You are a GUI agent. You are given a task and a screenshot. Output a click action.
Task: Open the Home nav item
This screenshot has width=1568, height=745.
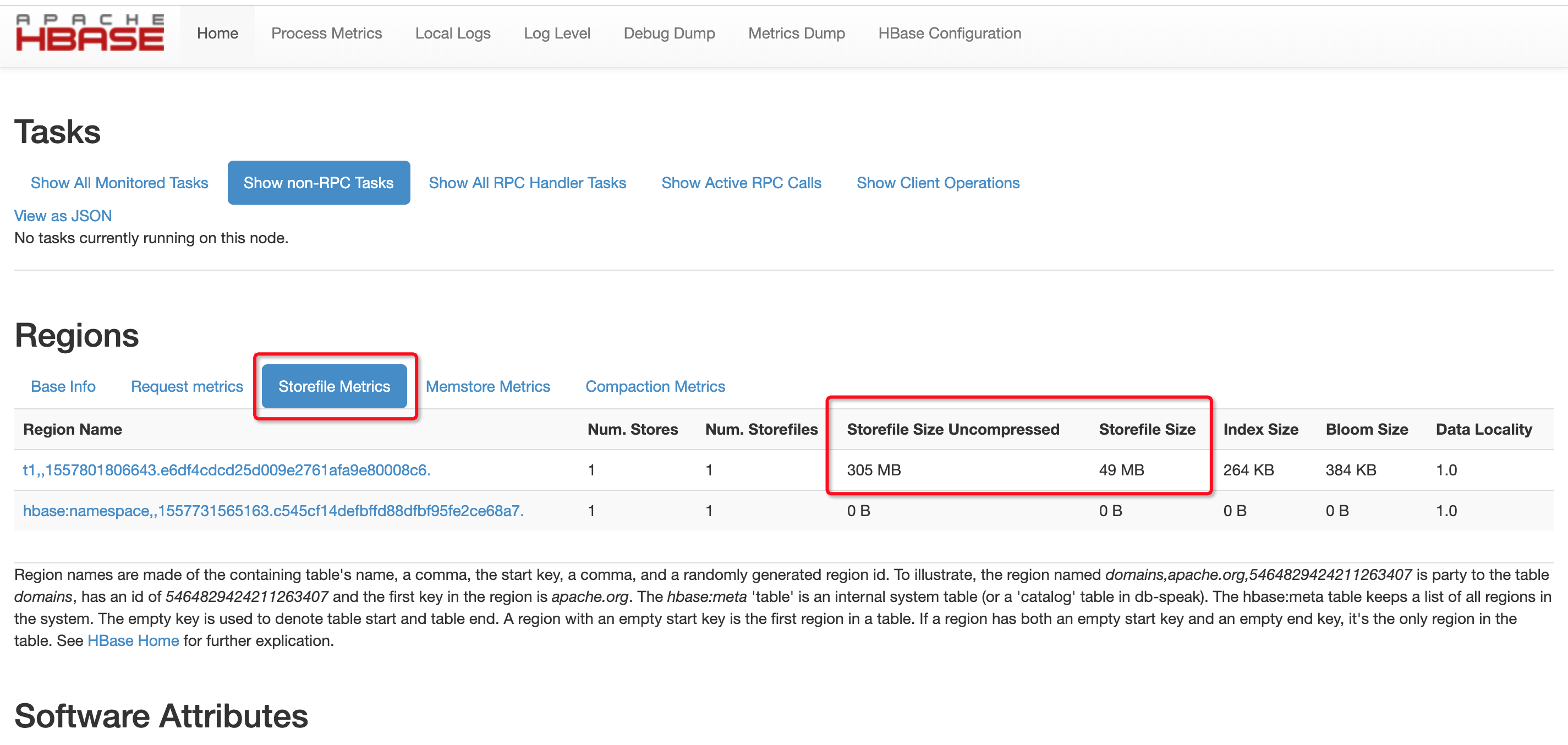pyautogui.click(x=217, y=33)
